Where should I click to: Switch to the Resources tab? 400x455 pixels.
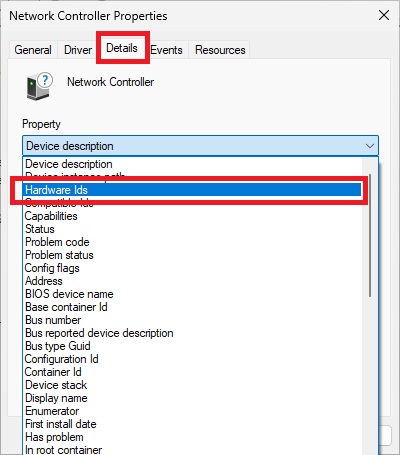coord(220,50)
